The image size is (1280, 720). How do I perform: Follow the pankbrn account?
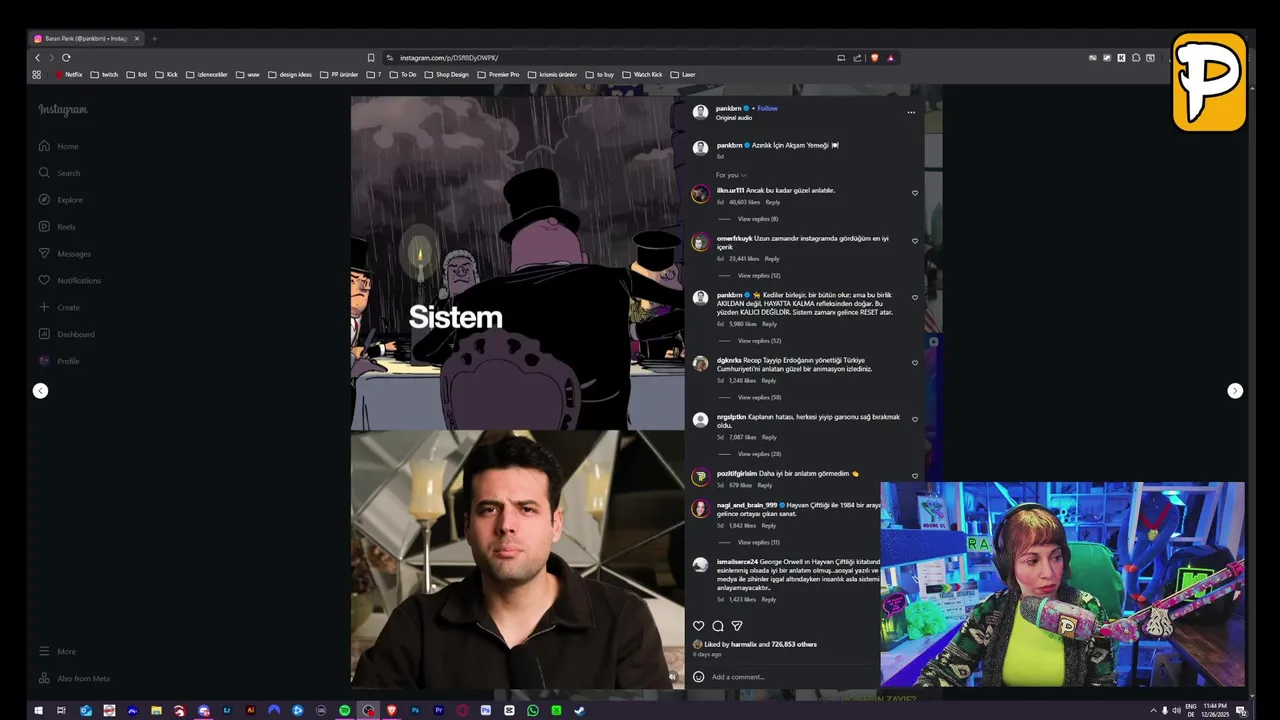coord(767,108)
